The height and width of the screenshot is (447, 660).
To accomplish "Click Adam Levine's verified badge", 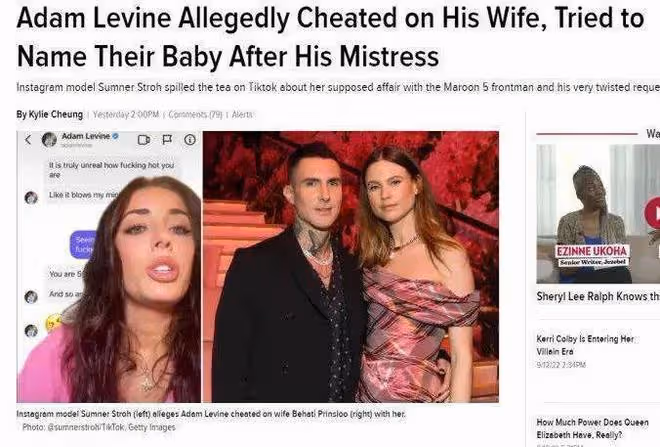I will pyautogui.click(x=115, y=136).
